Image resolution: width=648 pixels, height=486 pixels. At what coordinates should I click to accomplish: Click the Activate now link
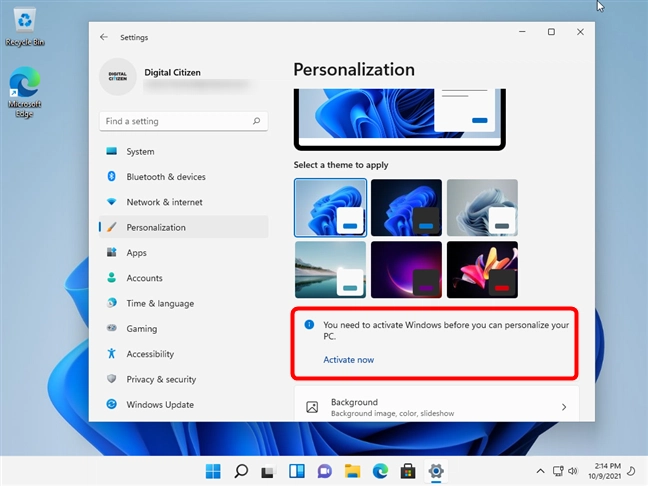point(348,360)
